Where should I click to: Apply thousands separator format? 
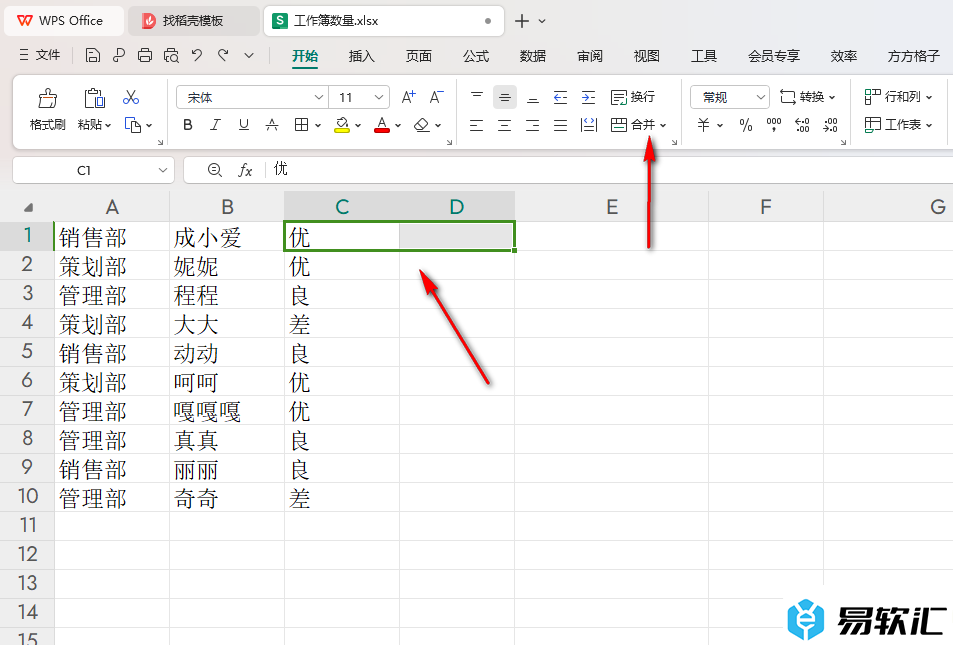(x=774, y=125)
